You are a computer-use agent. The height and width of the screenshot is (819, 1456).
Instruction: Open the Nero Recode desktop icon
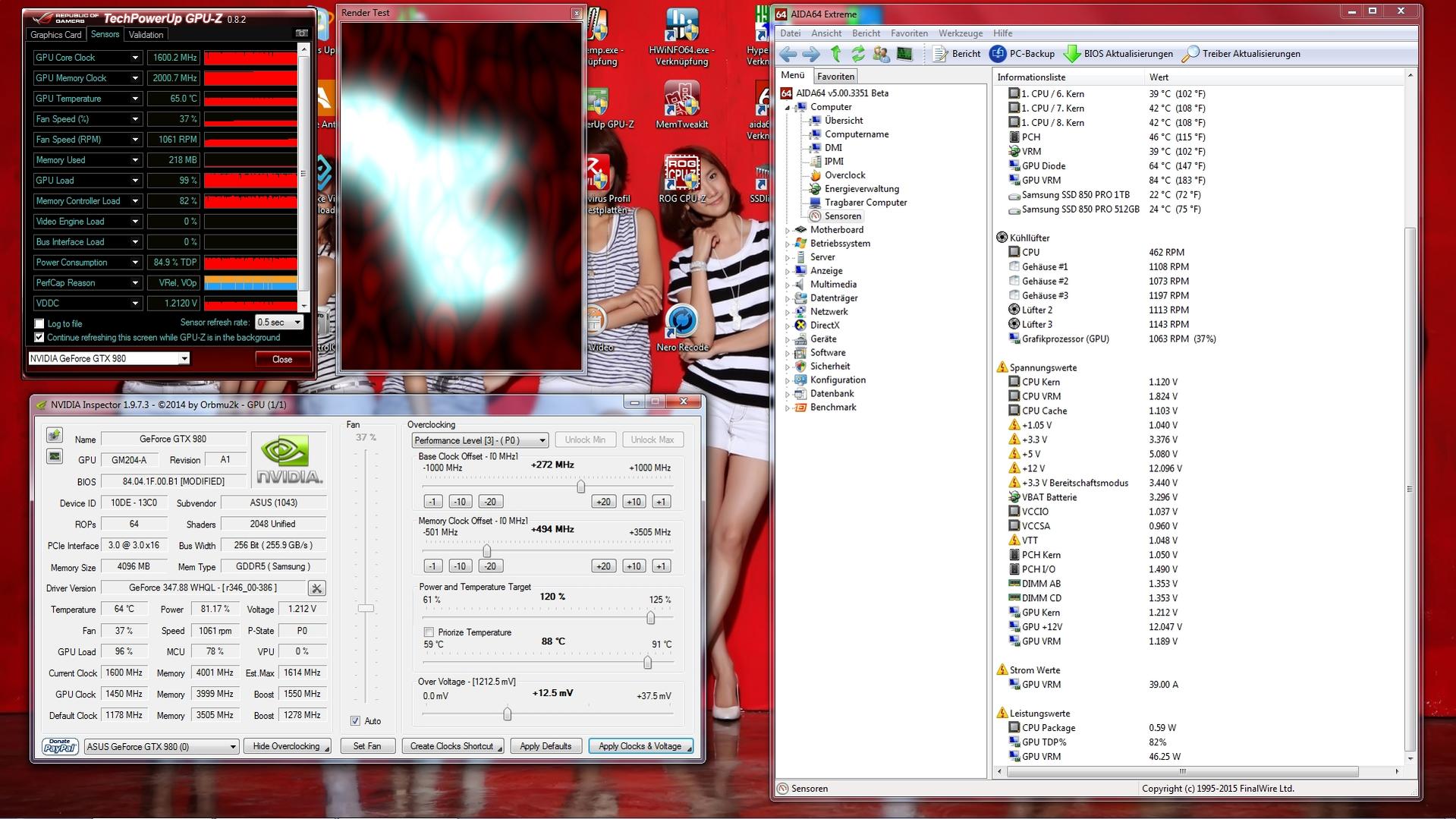coord(681,328)
